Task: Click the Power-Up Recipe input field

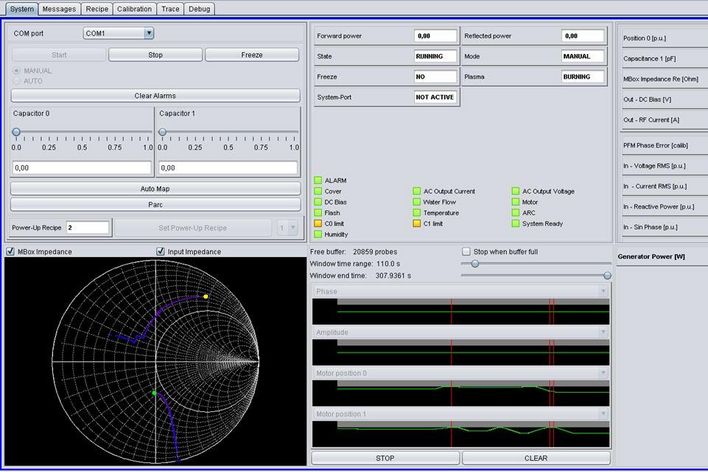Action: click(x=88, y=228)
